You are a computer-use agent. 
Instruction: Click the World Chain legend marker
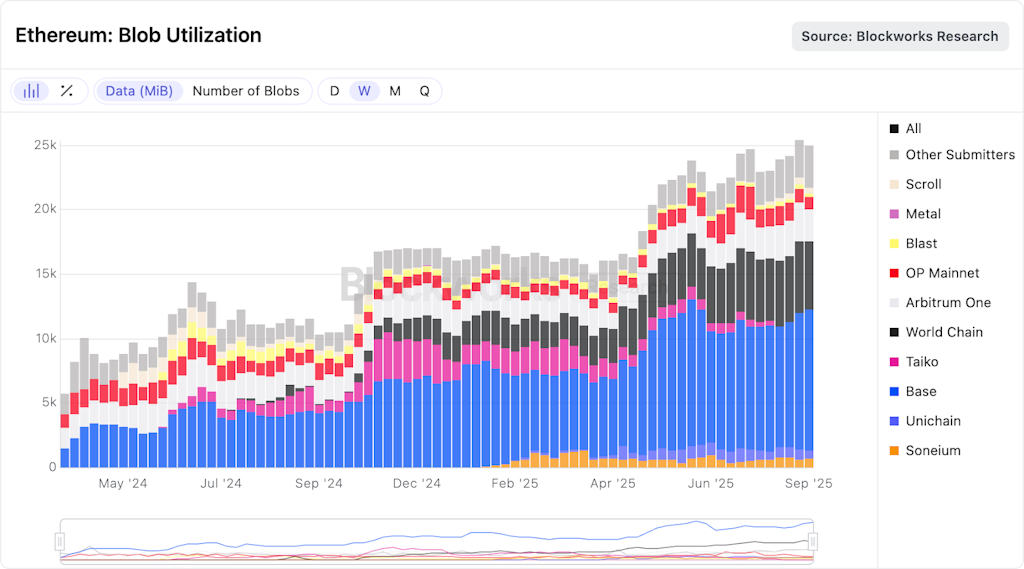894,332
